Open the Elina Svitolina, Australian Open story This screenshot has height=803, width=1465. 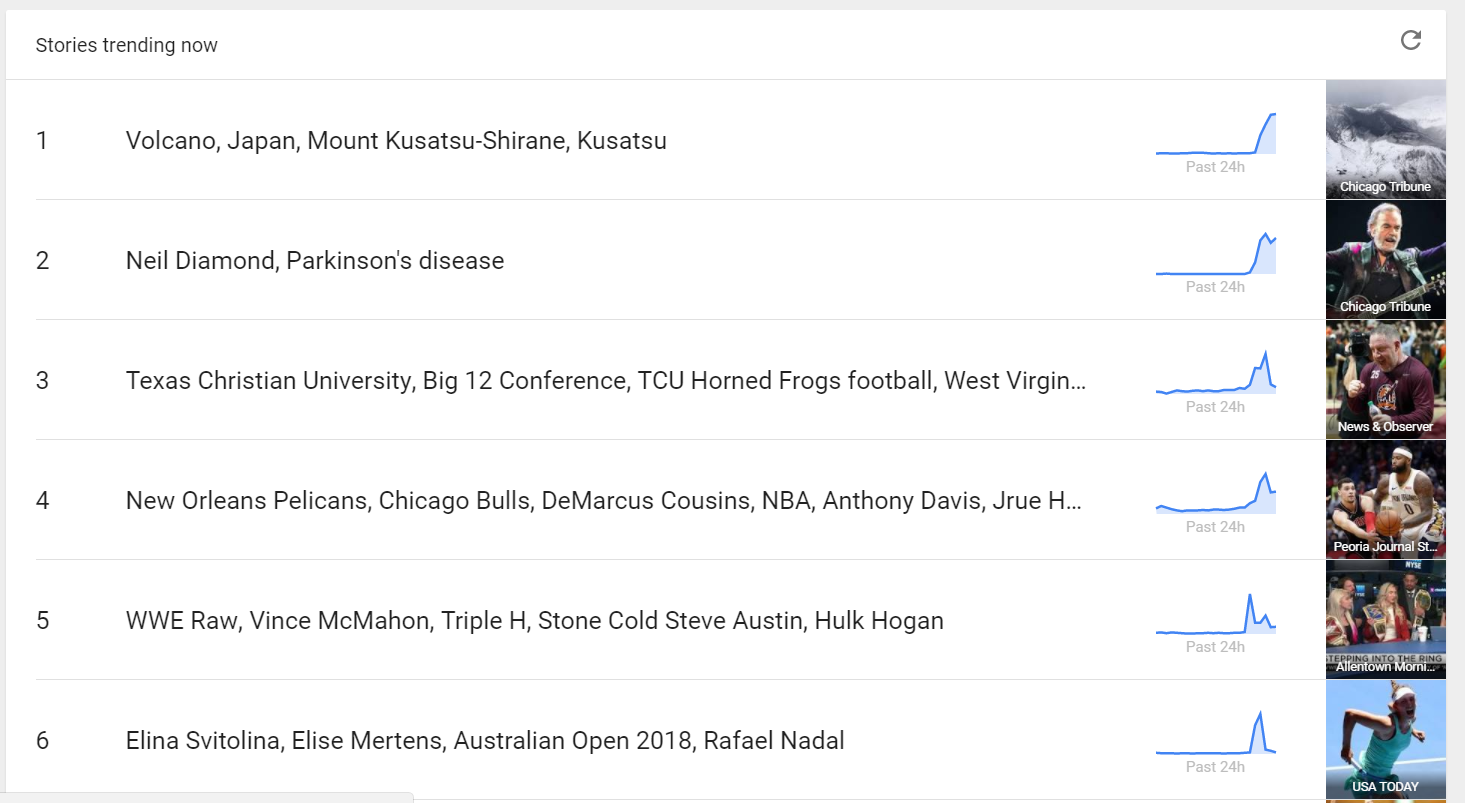point(485,741)
